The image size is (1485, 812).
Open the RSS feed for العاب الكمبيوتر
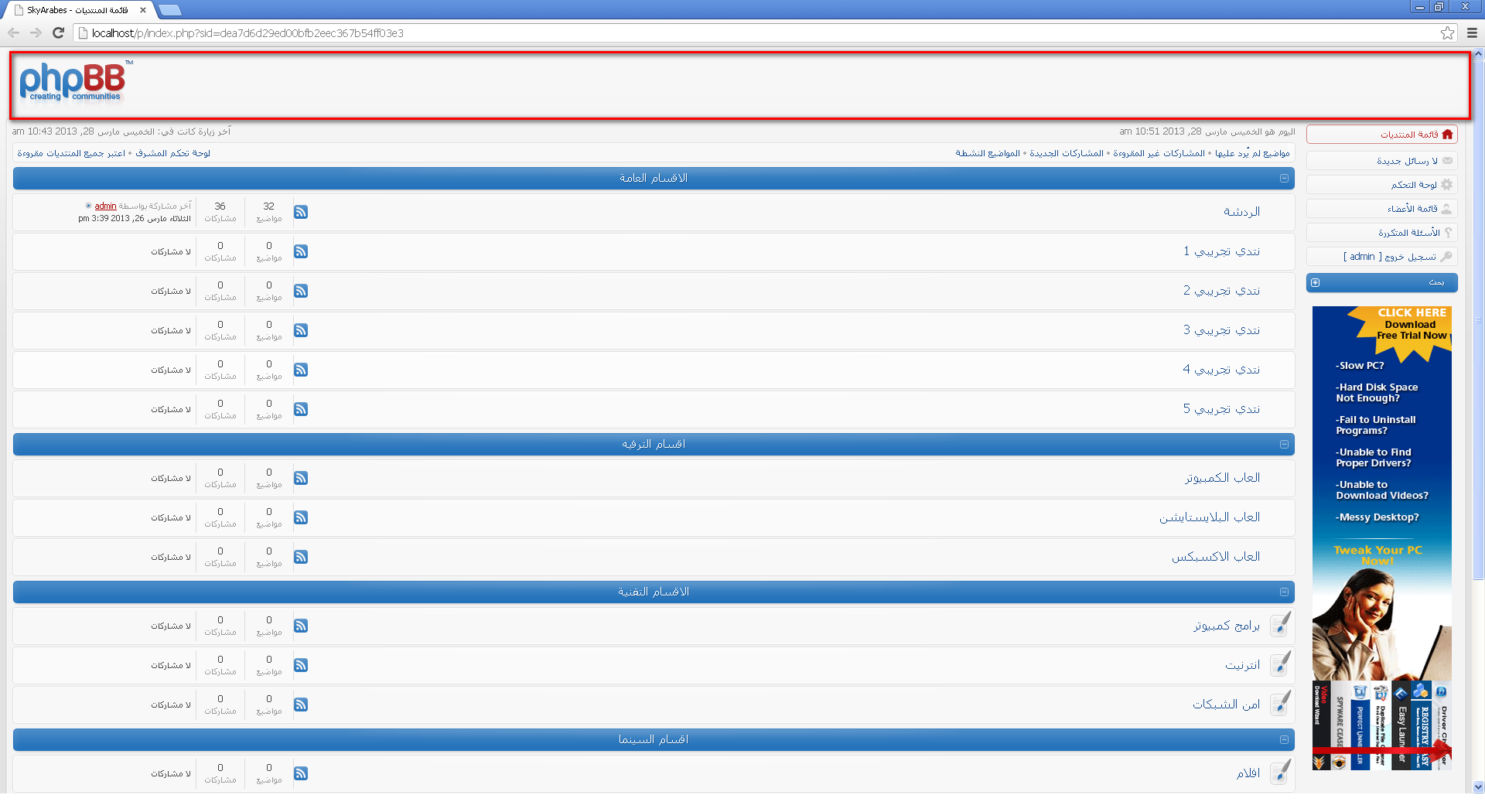pos(301,478)
